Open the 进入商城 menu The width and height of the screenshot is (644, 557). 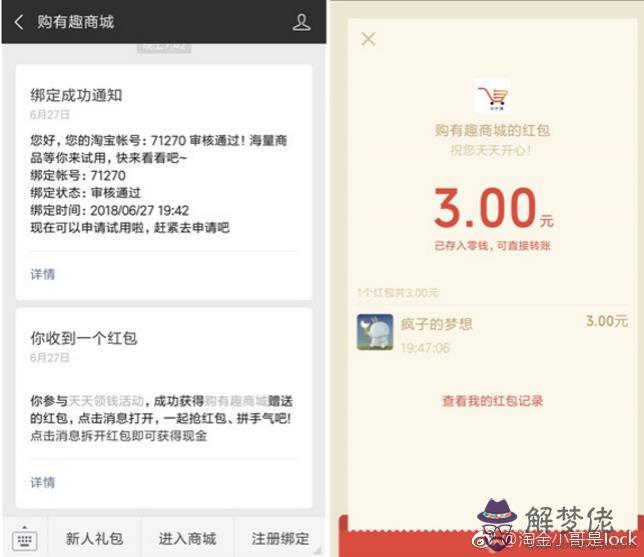(x=187, y=538)
